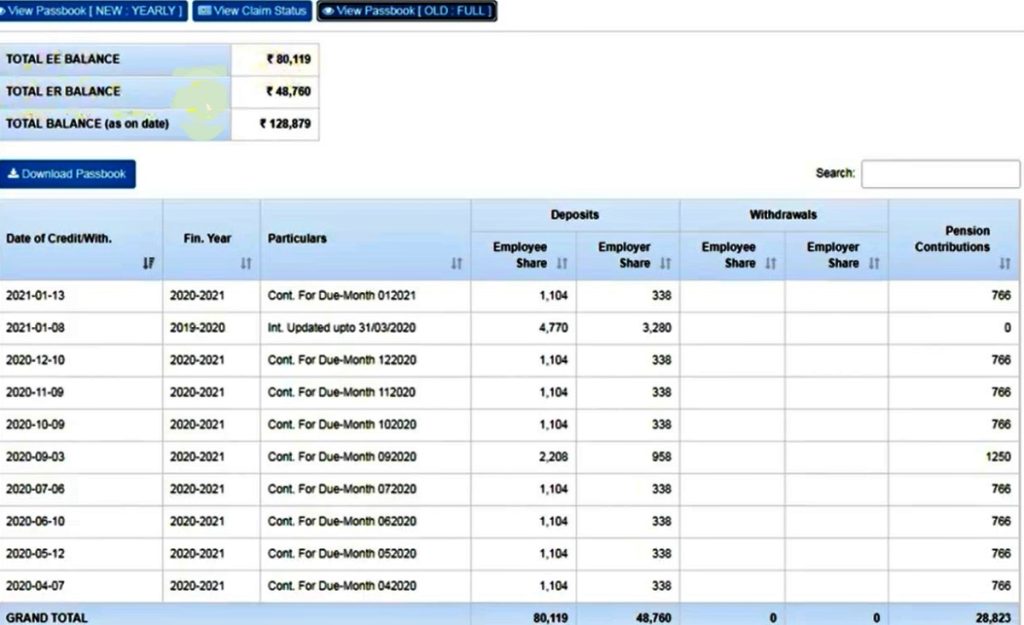Sort the Pension Contributions column

(x=1005, y=263)
